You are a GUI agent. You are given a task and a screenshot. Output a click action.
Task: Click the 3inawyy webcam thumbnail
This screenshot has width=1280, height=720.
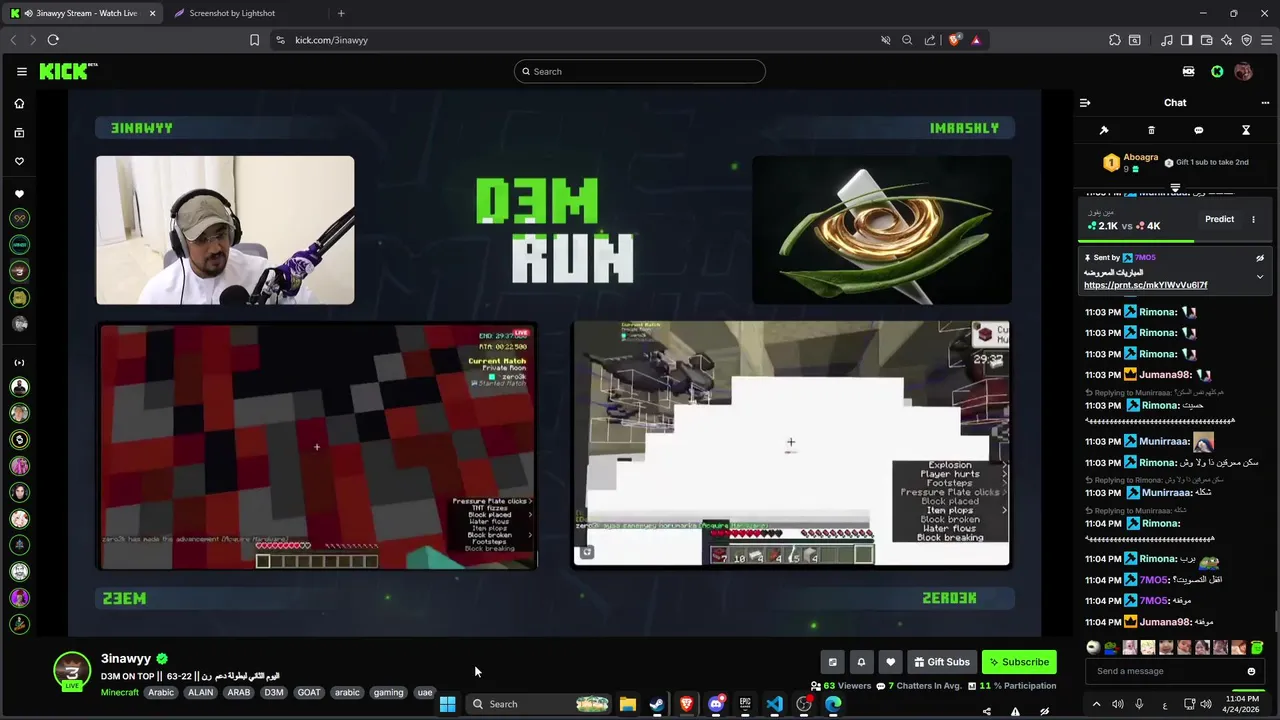225,230
